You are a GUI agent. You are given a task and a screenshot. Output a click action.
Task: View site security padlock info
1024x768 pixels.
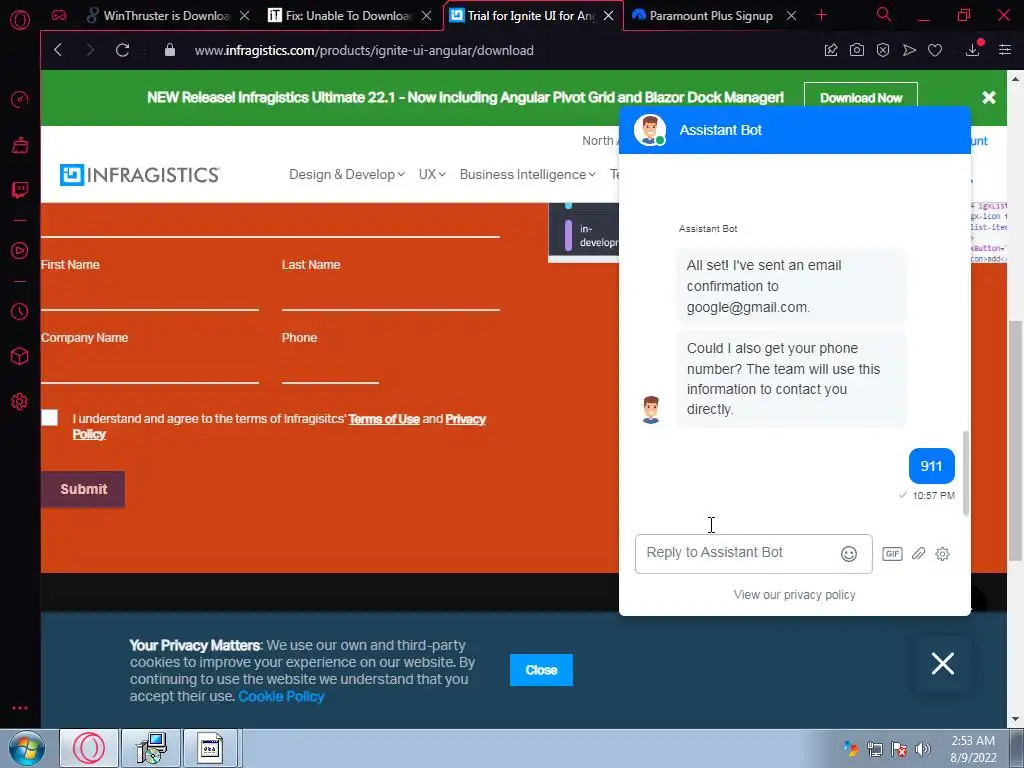170,50
